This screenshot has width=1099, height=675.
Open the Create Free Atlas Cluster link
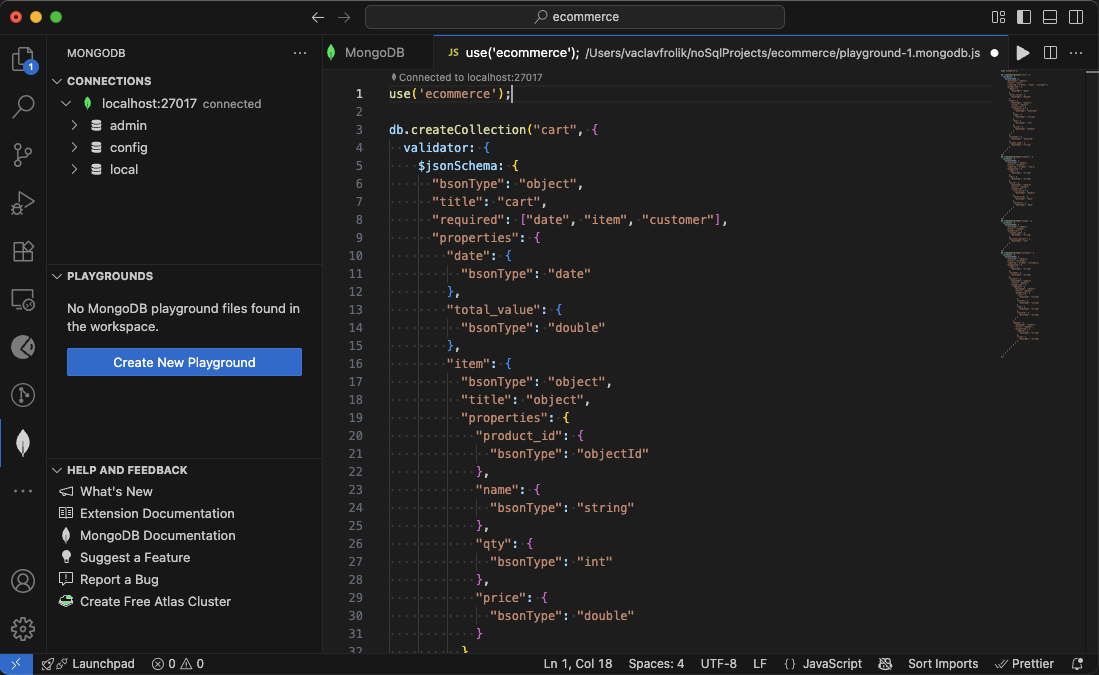click(x=155, y=601)
